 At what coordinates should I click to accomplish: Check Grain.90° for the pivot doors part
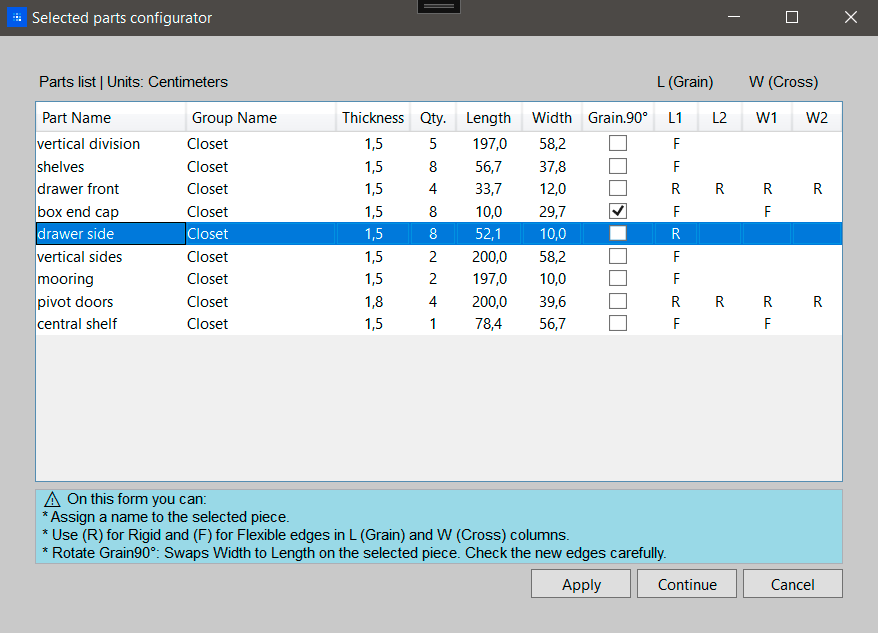click(x=617, y=301)
